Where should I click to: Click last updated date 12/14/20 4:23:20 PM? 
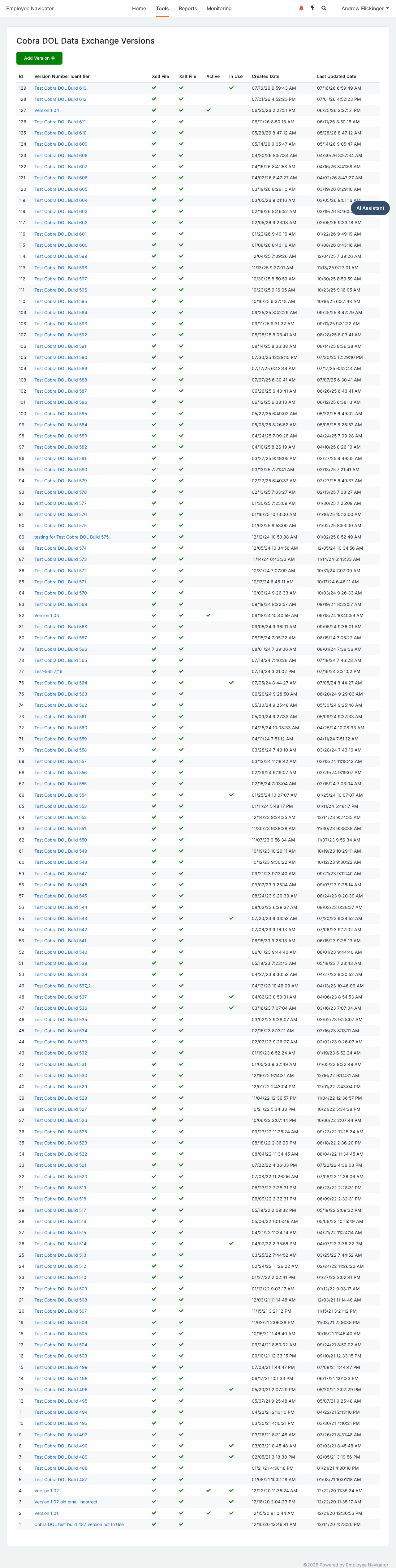339,1524
